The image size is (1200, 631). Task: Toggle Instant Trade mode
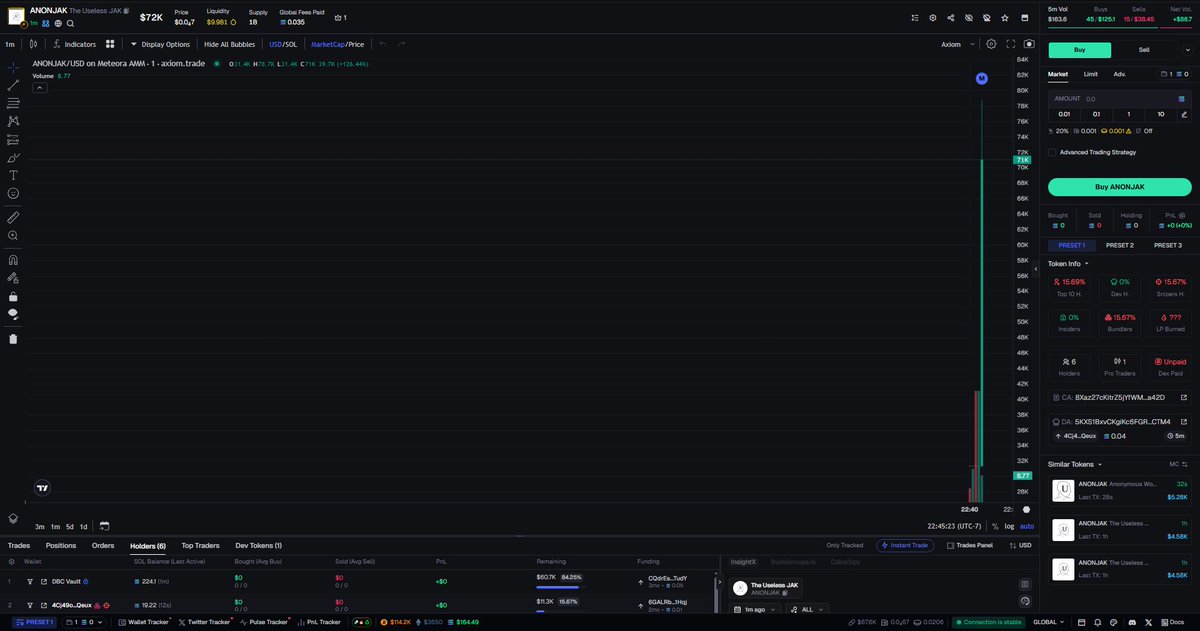point(905,545)
